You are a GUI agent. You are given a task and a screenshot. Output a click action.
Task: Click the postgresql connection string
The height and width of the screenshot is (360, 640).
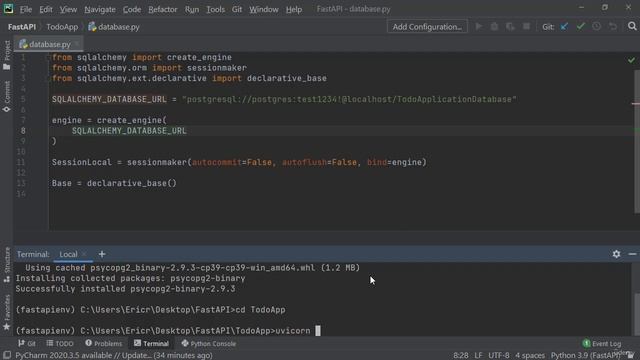coord(349,100)
